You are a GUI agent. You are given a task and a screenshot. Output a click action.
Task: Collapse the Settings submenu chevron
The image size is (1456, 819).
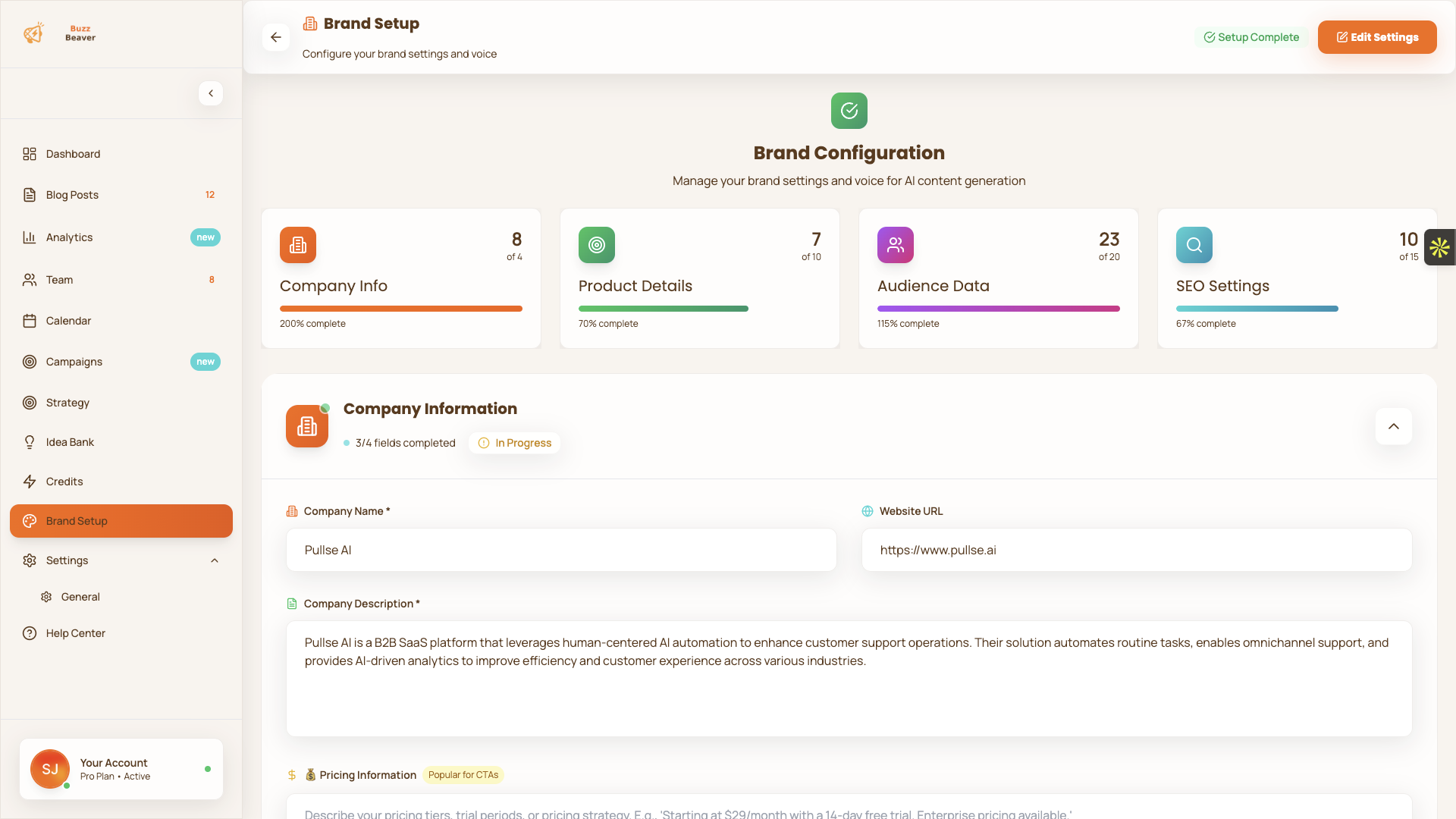point(215,560)
